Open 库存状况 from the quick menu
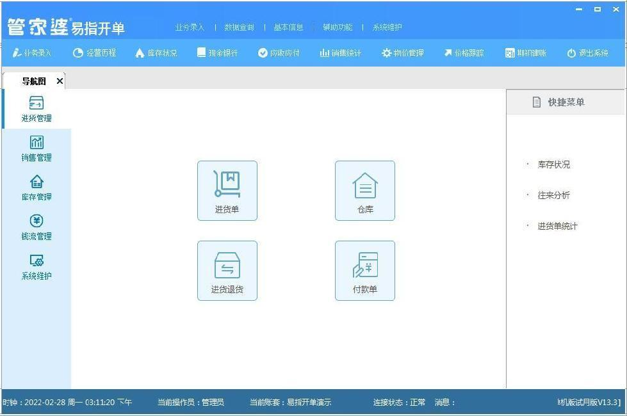Screen dimensions: 627x417 [x=553, y=164]
